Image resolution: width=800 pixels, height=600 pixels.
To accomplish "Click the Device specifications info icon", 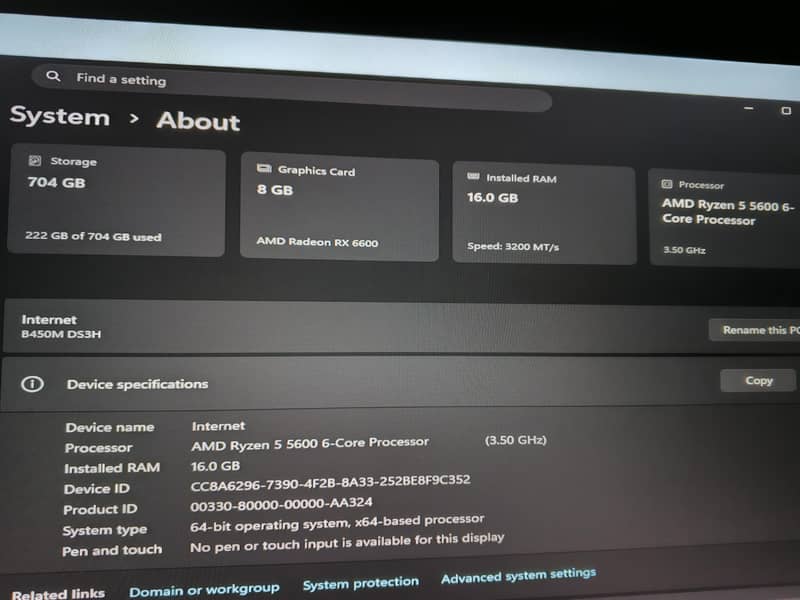I will click(32, 384).
